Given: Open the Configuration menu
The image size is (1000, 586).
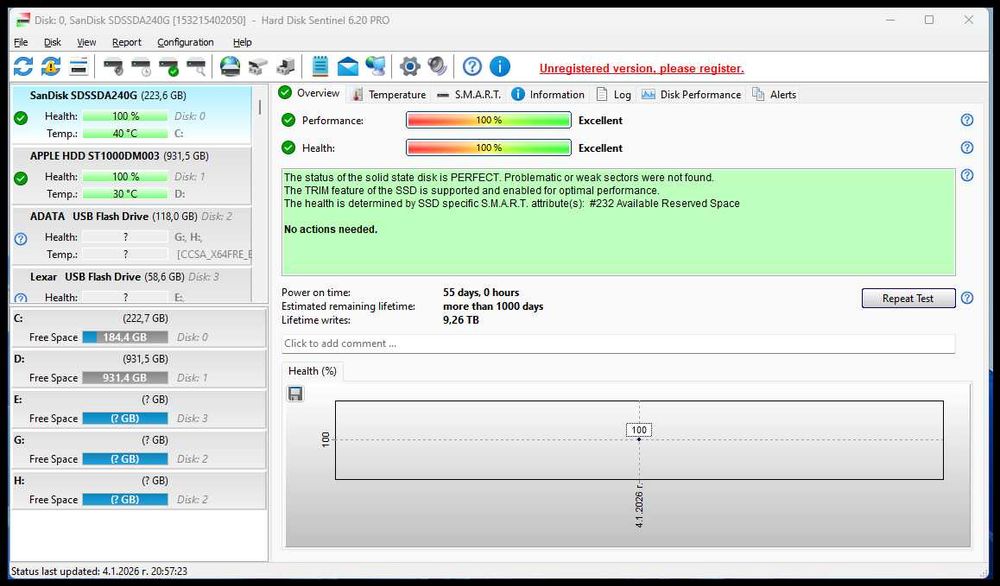Looking at the screenshot, I should [185, 42].
